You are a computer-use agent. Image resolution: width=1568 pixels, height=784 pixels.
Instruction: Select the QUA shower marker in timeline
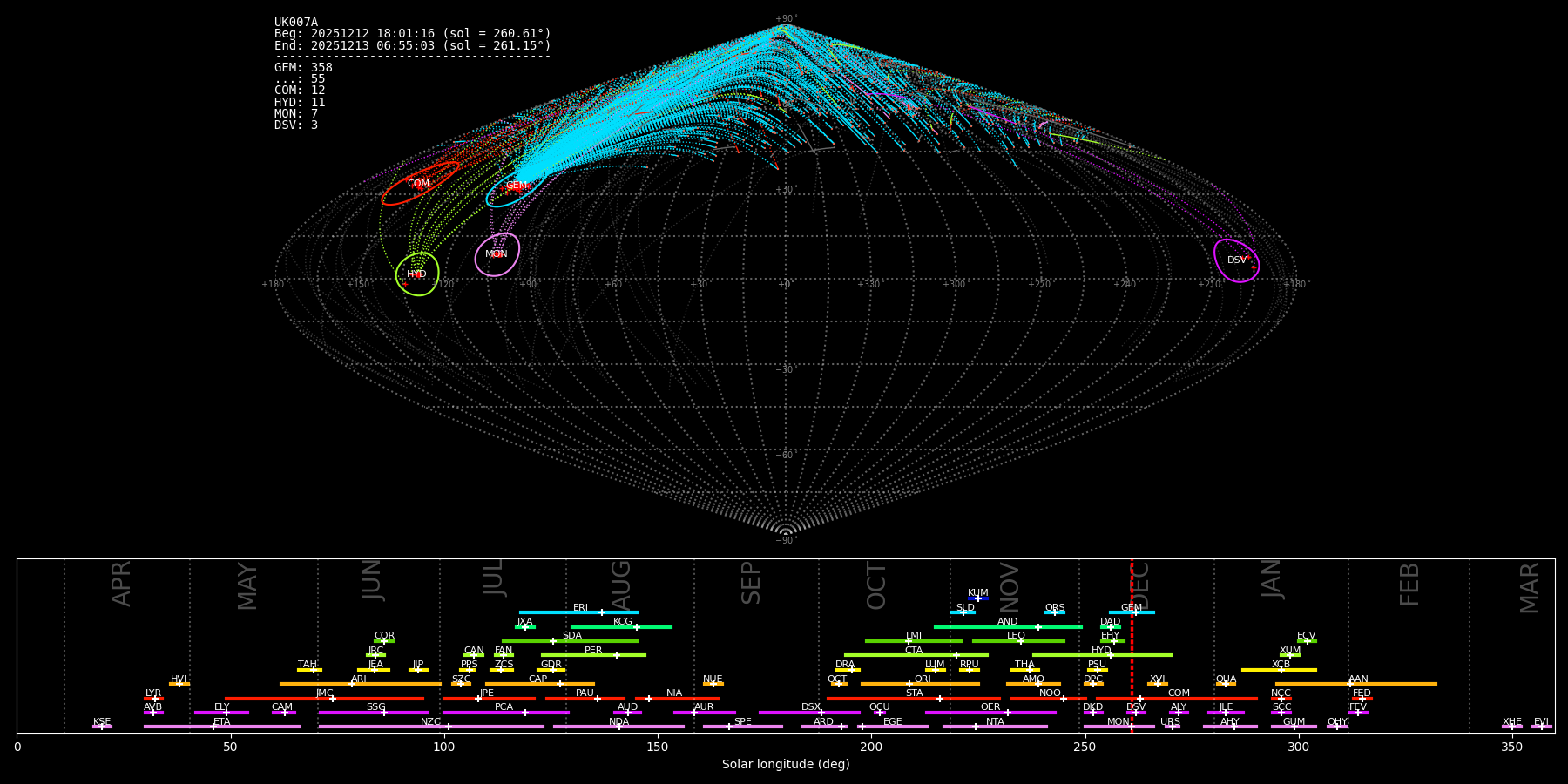click(1226, 684)
